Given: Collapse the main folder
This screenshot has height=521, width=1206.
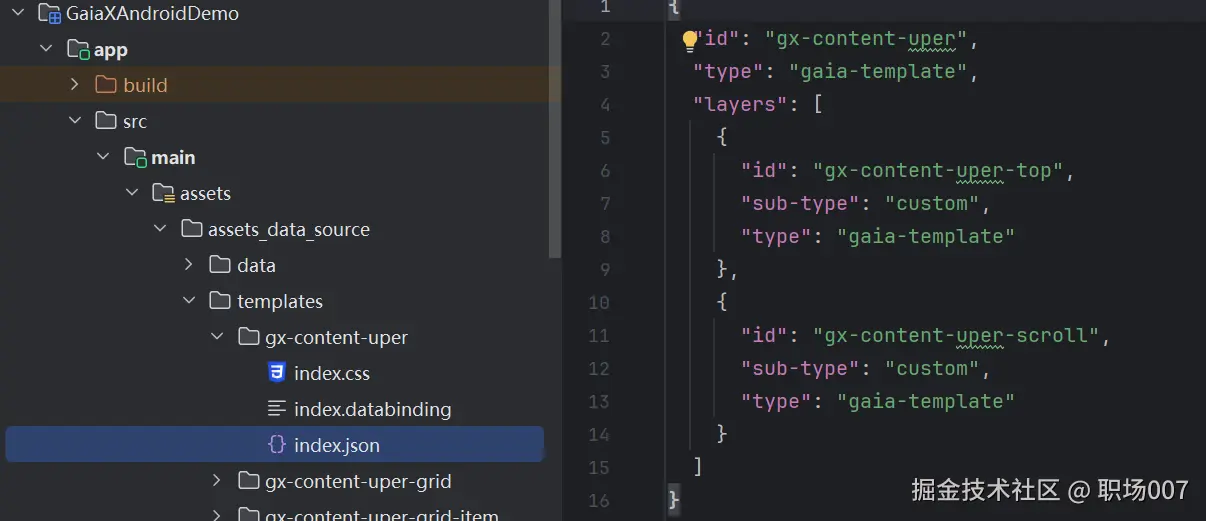Looking at the screenshot, I should [x=103, y=157].
